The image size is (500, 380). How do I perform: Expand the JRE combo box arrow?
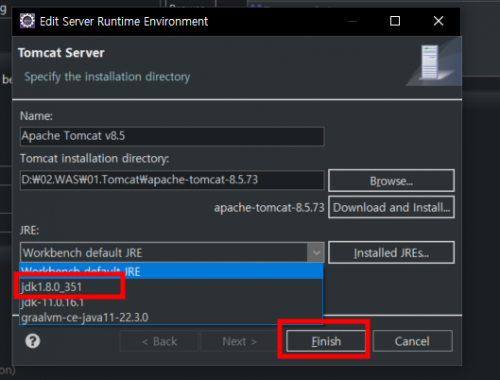316,252
